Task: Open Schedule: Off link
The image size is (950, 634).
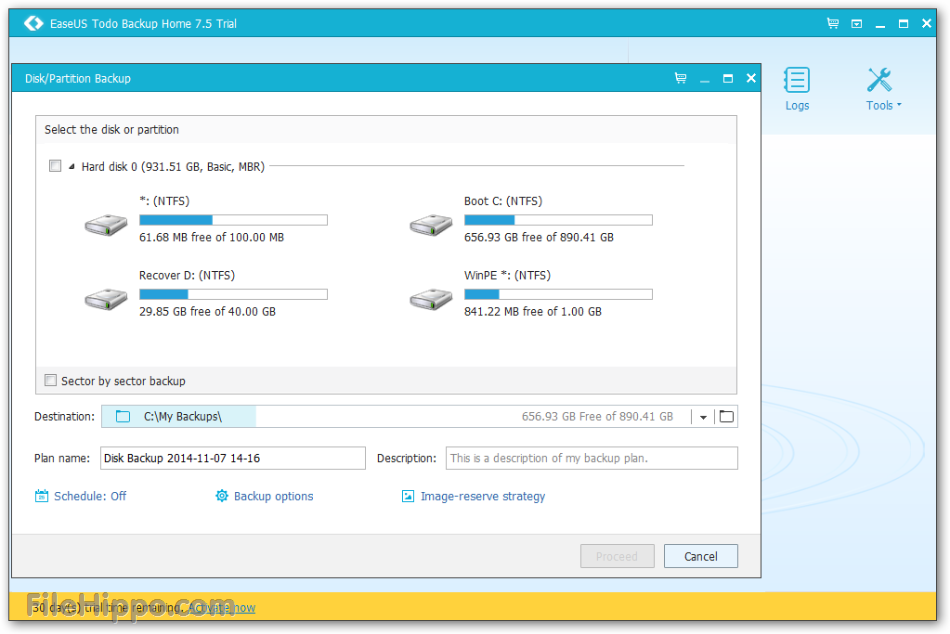Action: click(90, 496)
